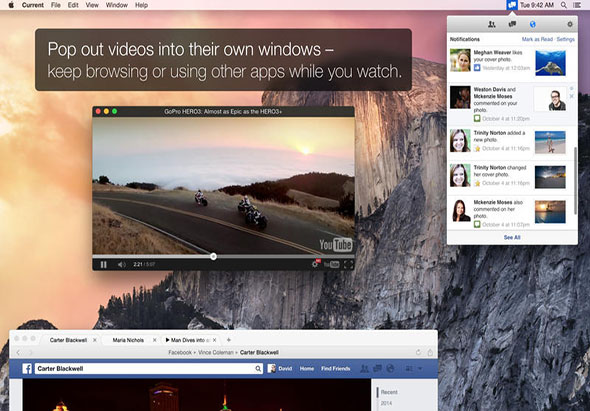Viewport: 590px width, 411px height.
Task: Click the Facebook logo in browser window
Action: 27,368
